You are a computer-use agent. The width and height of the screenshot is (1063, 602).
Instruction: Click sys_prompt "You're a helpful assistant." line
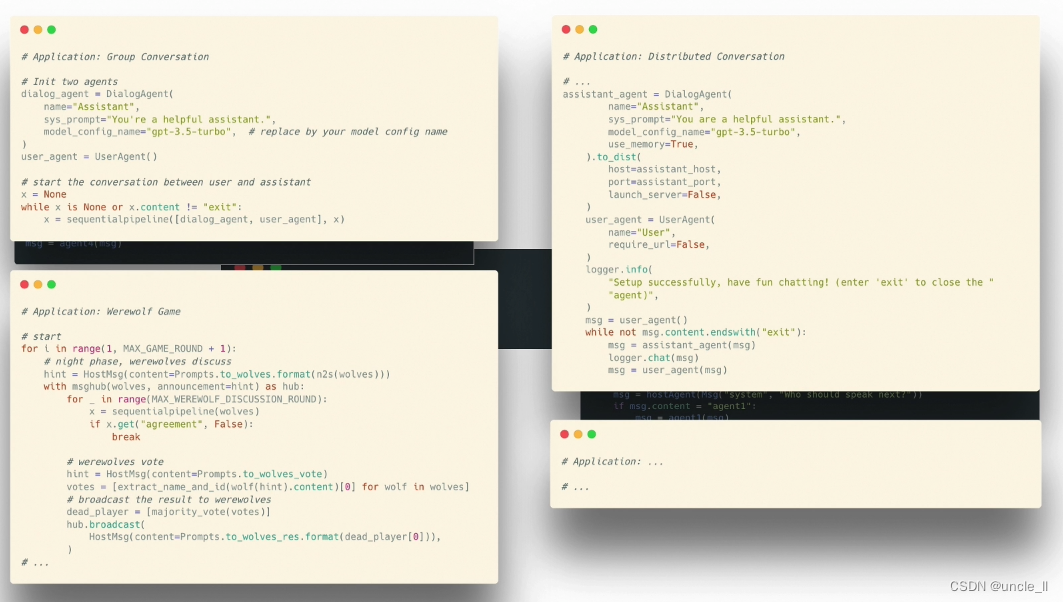pyautogui.click(x=159, y=119)
